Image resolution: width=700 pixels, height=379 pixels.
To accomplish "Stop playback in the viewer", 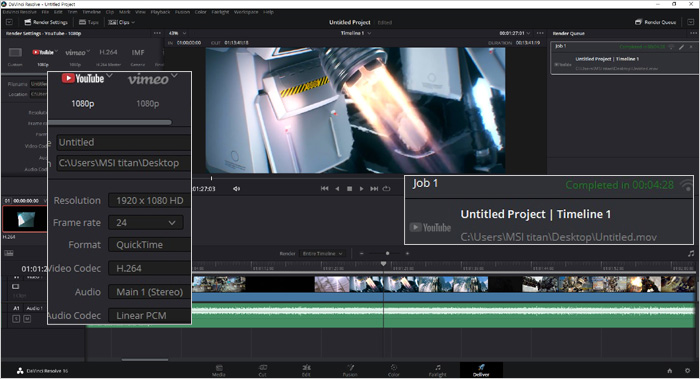I will pyautogui.click(x=350, y=189).
